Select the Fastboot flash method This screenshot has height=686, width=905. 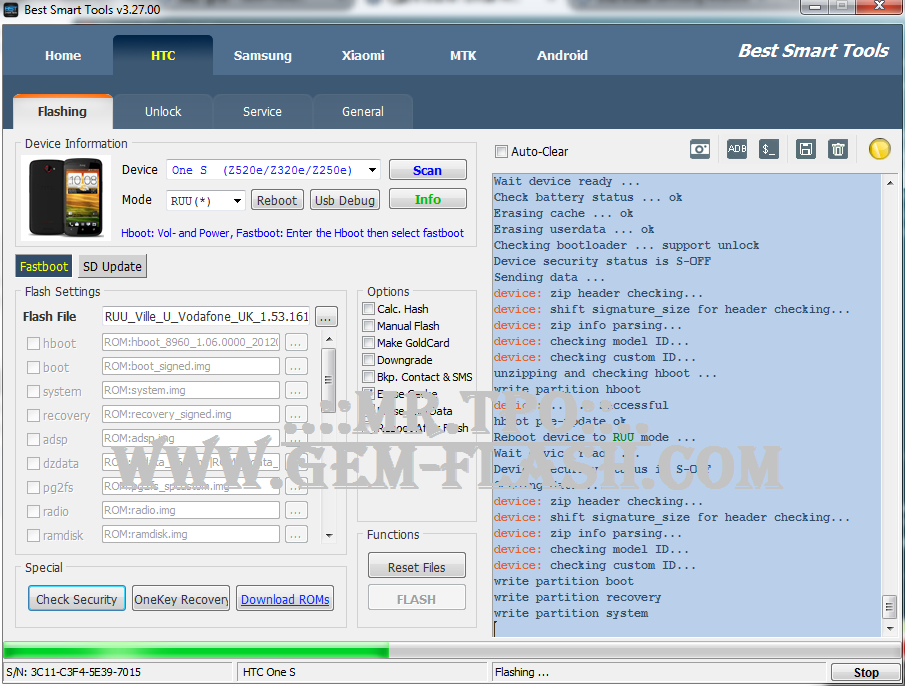[44, 267]
